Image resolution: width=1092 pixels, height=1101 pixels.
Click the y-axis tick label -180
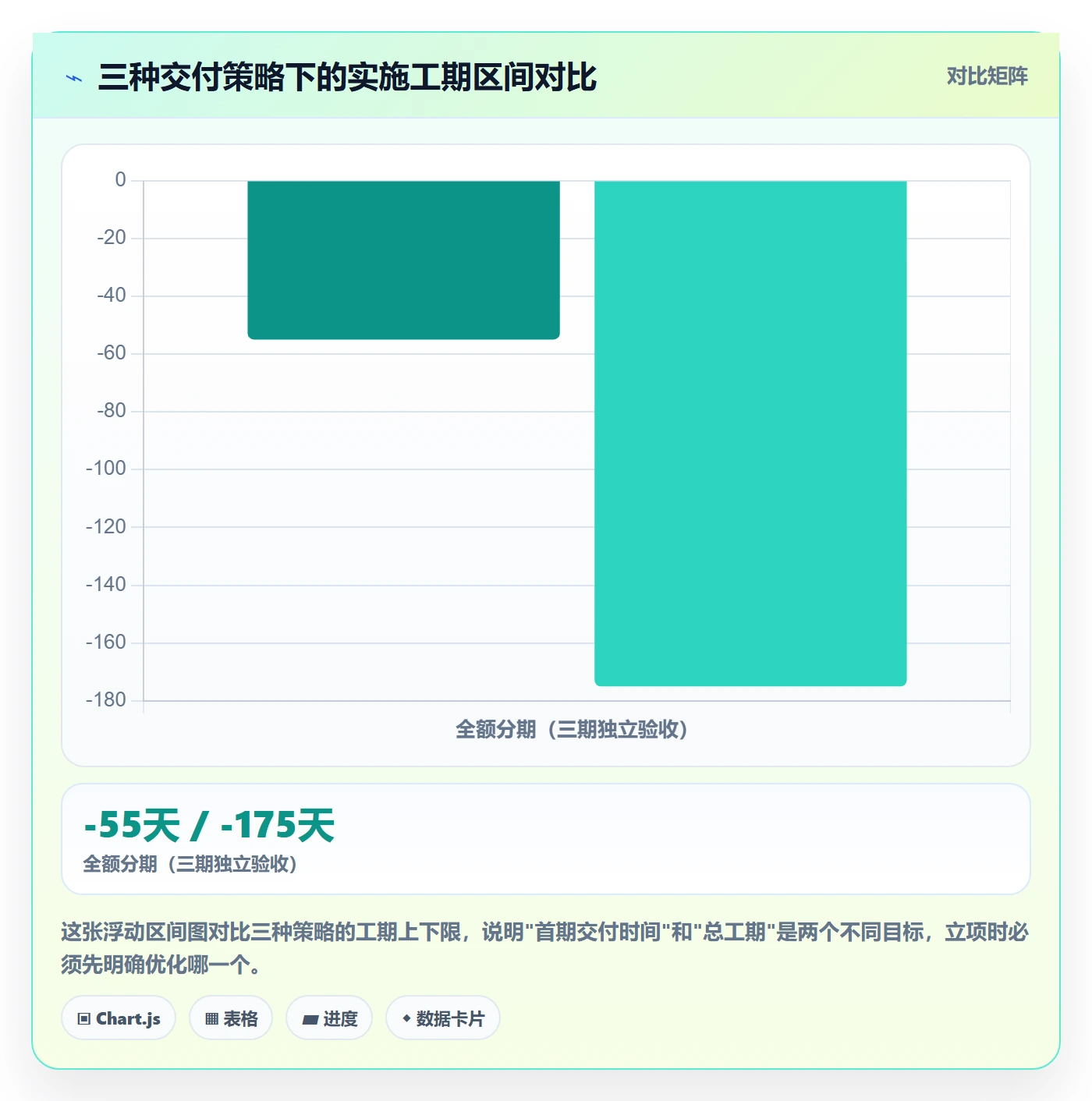tap(106, 699)
